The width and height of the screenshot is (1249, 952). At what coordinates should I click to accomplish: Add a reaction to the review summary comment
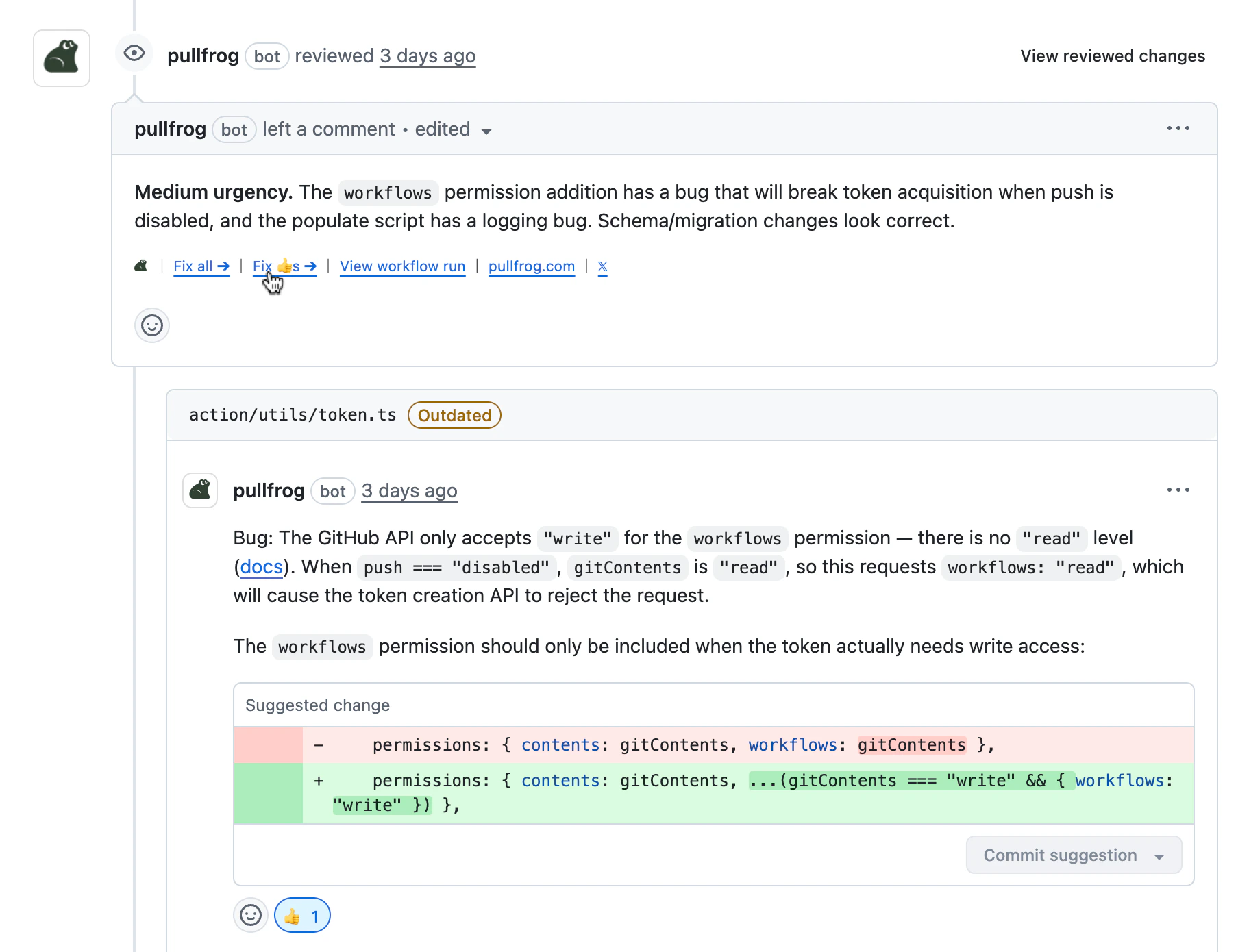tap(152, 325)
